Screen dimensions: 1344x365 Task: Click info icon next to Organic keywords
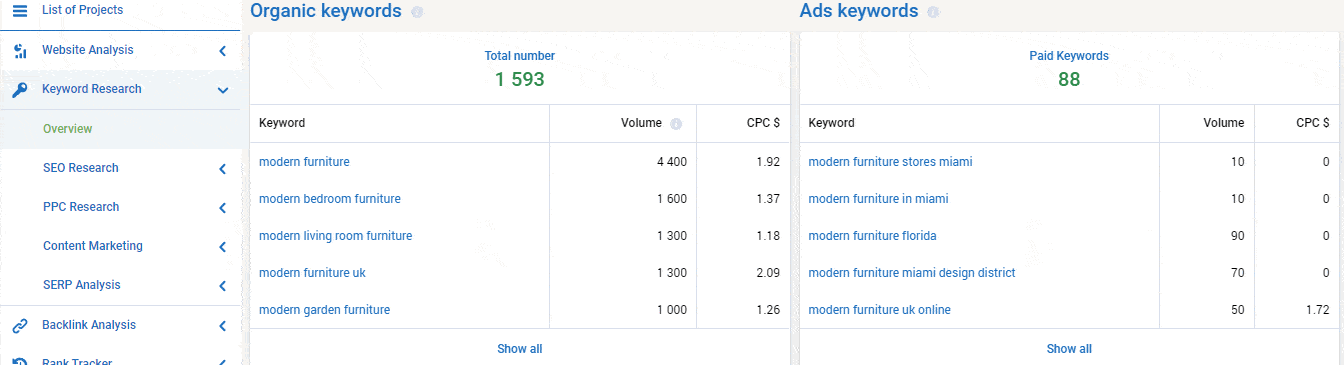[417, 13]
